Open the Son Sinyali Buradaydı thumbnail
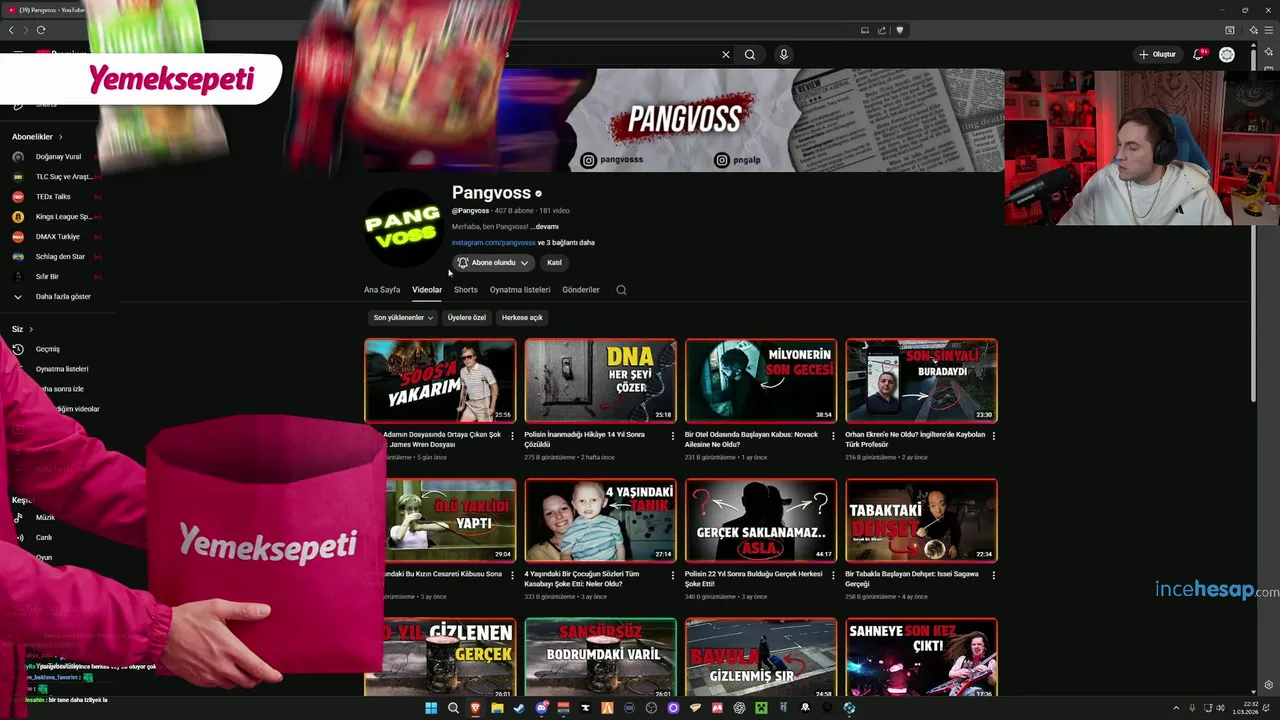 click(921, 381)
